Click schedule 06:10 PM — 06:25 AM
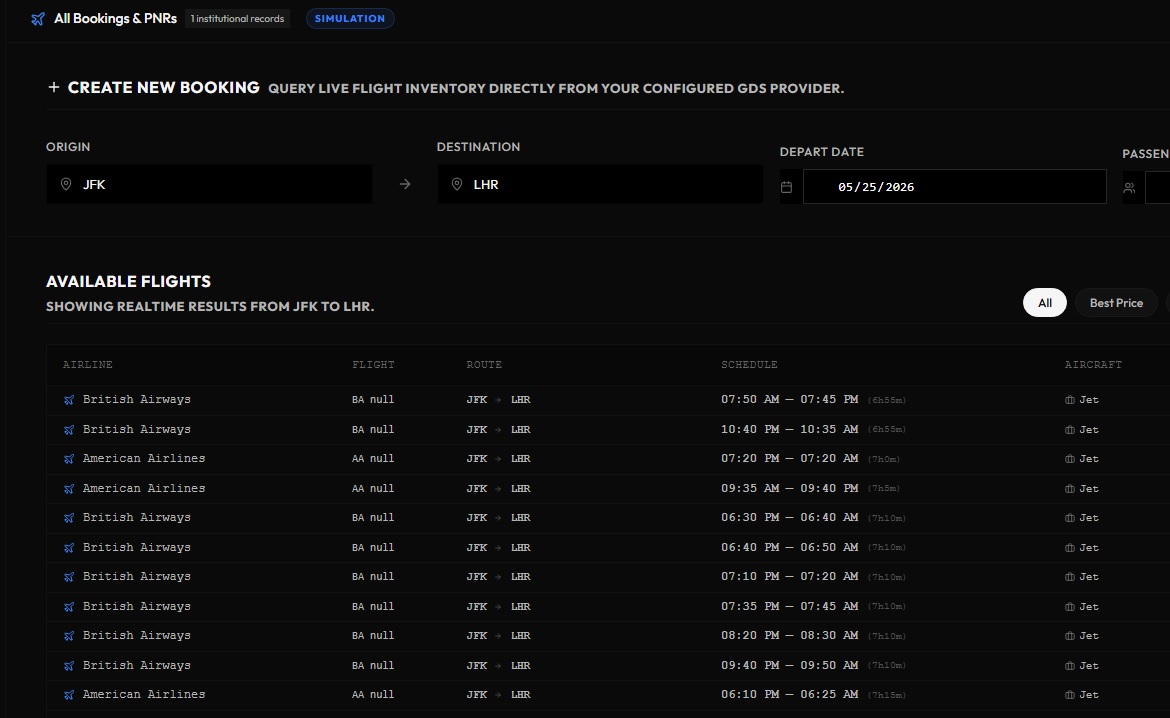 (789, 694)
